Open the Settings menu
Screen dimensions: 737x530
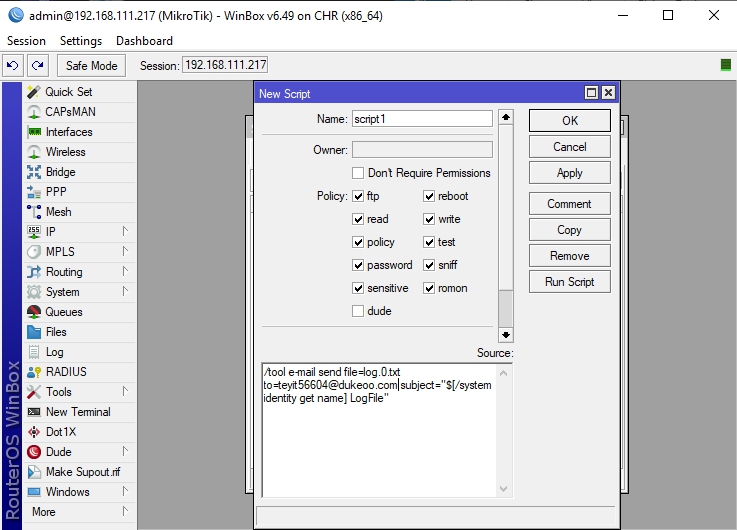coord(81,41)
